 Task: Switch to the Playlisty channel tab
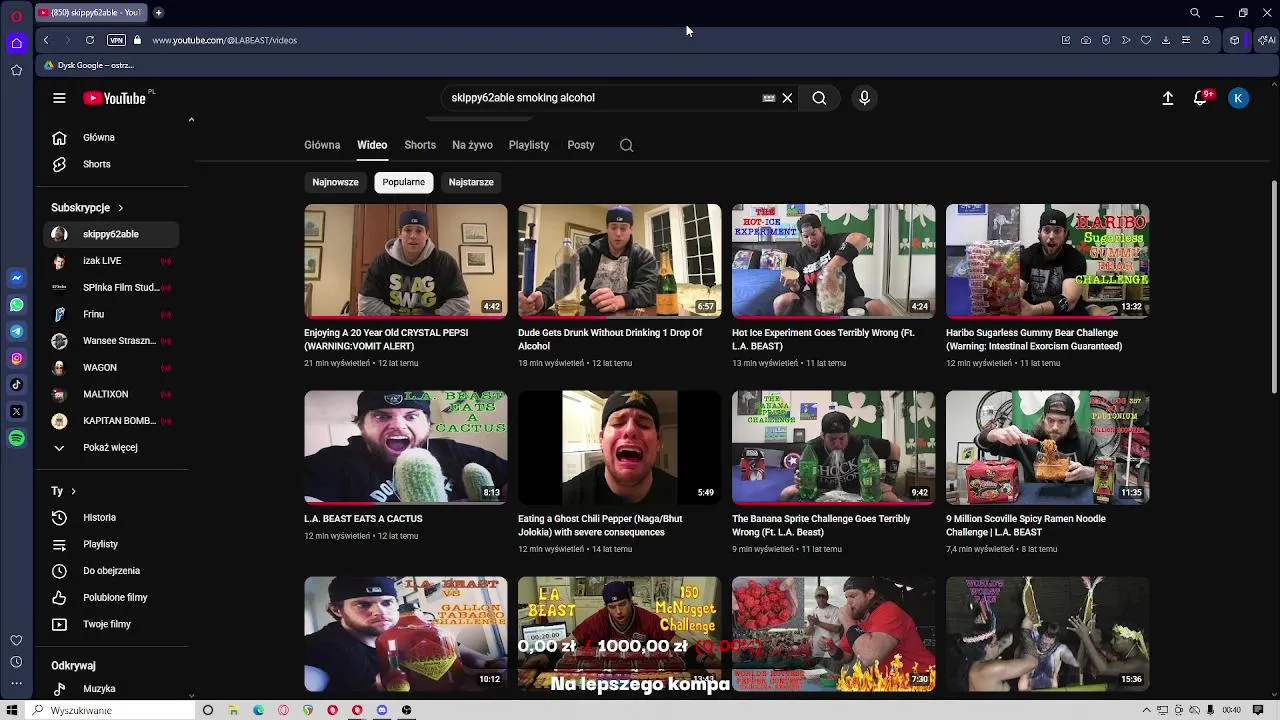click(x=528, y=145)
